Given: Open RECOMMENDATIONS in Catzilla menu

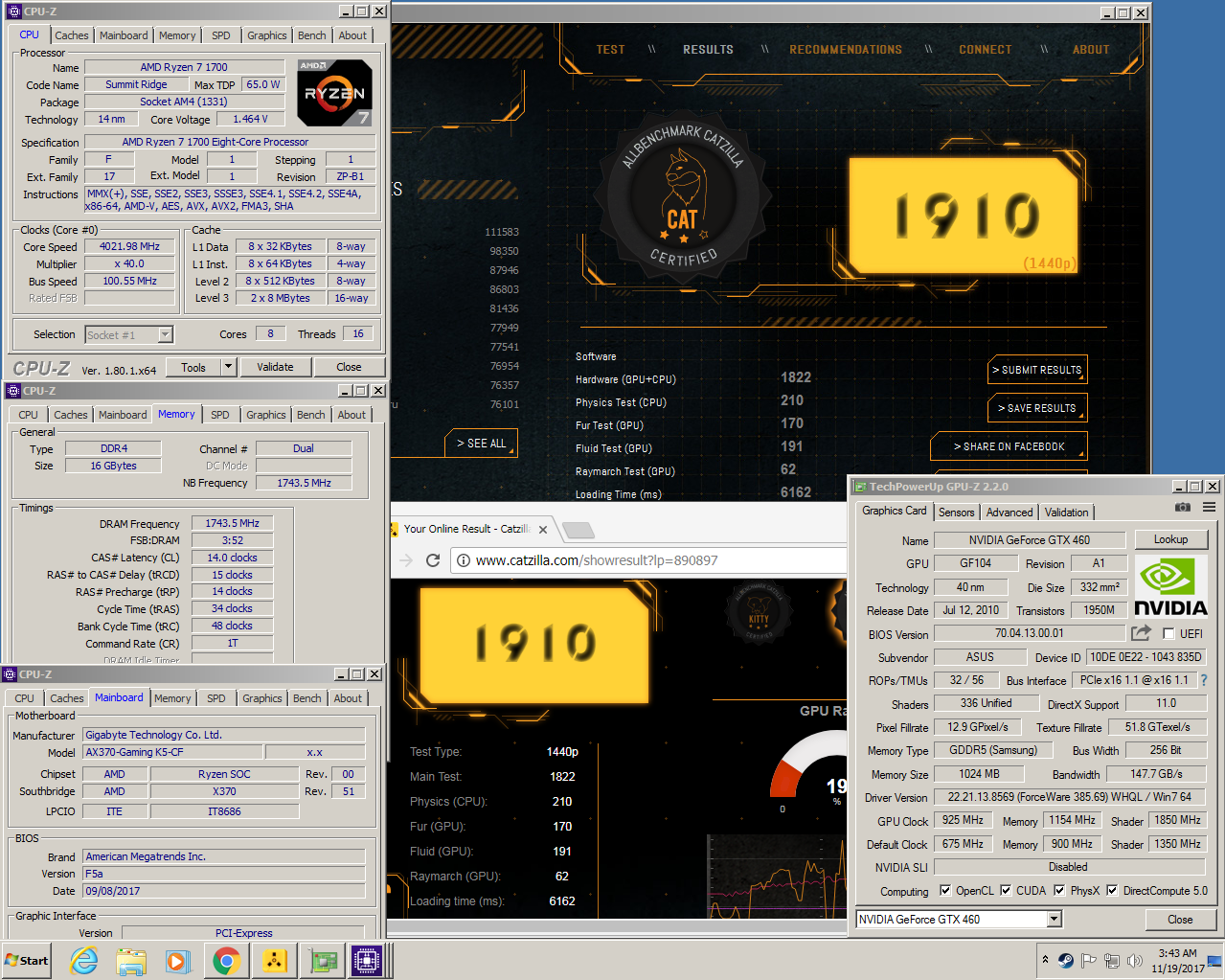Looking at the screenshot, I should (x=846, y=50).
